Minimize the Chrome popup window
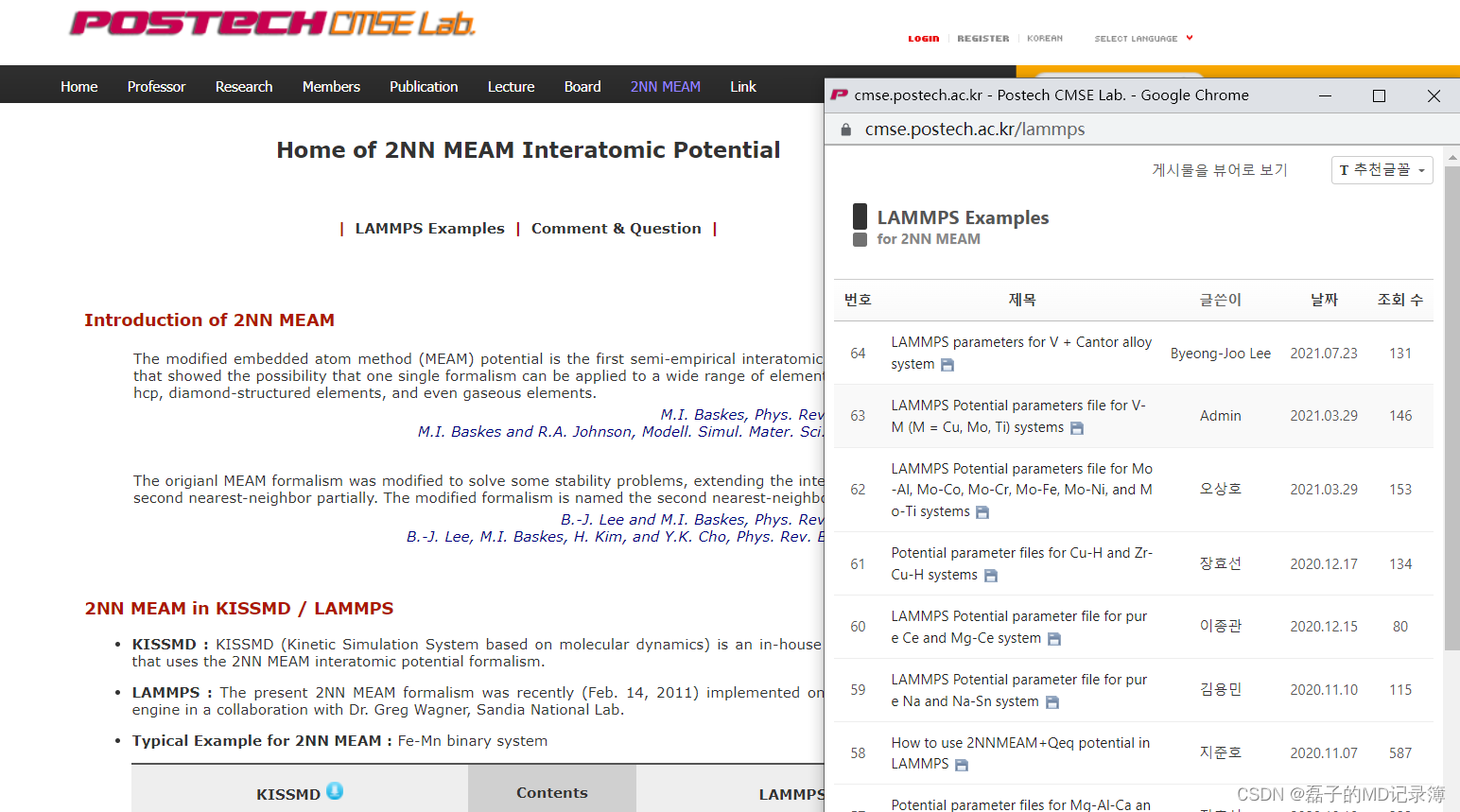Image resolution: width=1460 pixels, height=812 pixels. (x=1325, y=95)
